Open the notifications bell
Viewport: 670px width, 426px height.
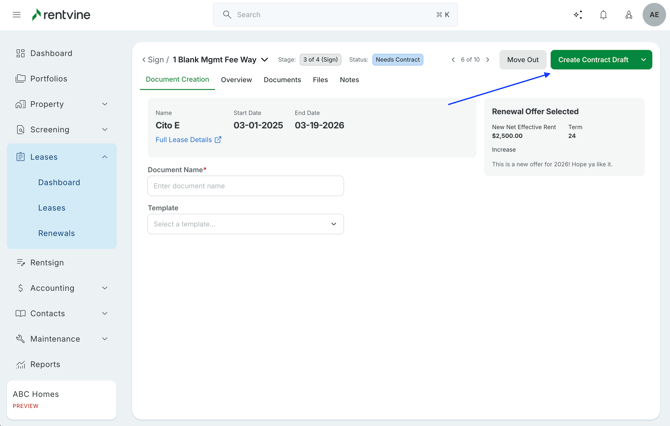click(x=603, y=15)
